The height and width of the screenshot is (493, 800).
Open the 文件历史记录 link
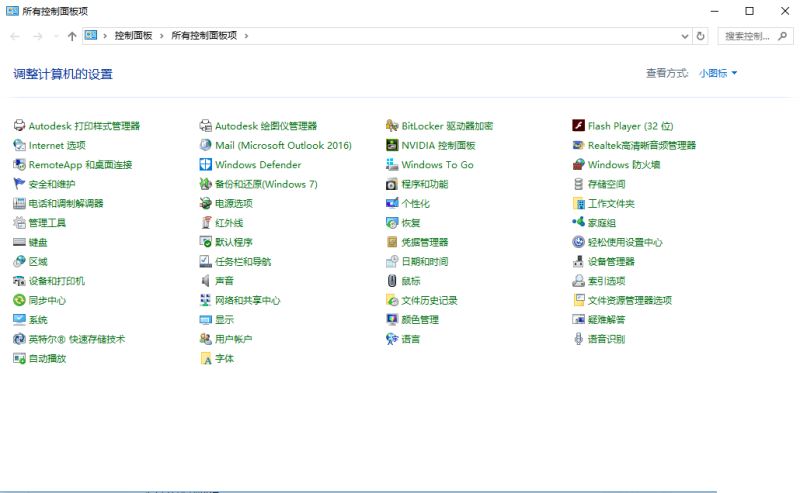click(429, 300)
